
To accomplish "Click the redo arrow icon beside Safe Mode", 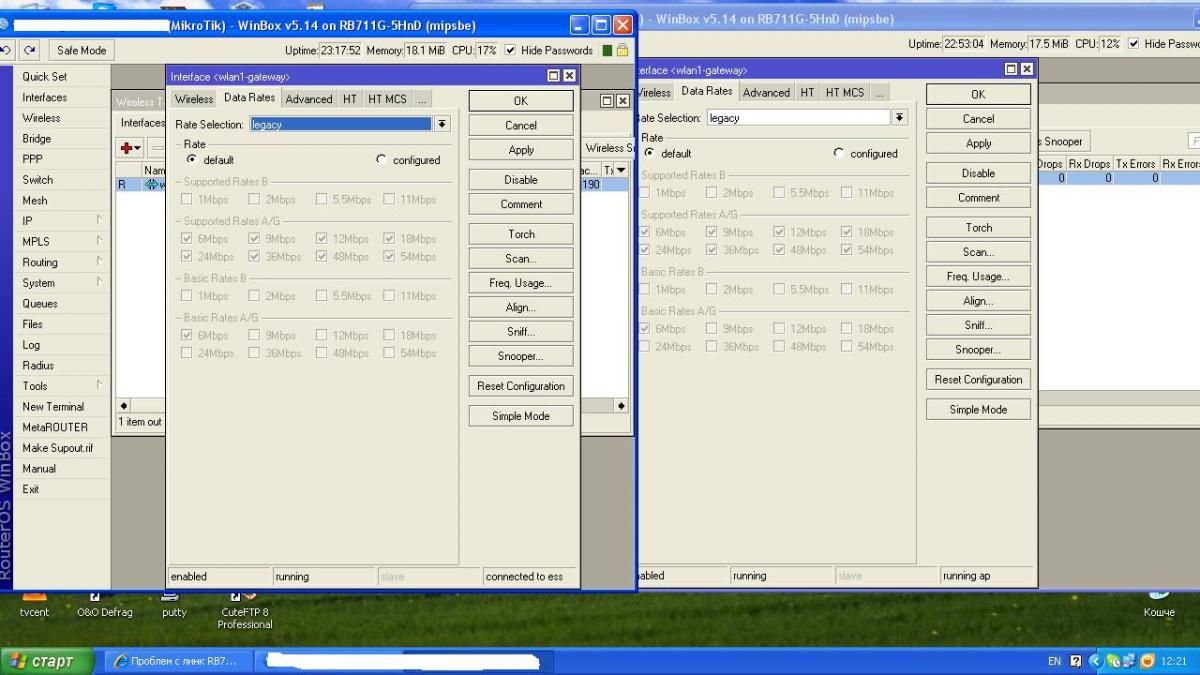I will (x=31, y=50).
